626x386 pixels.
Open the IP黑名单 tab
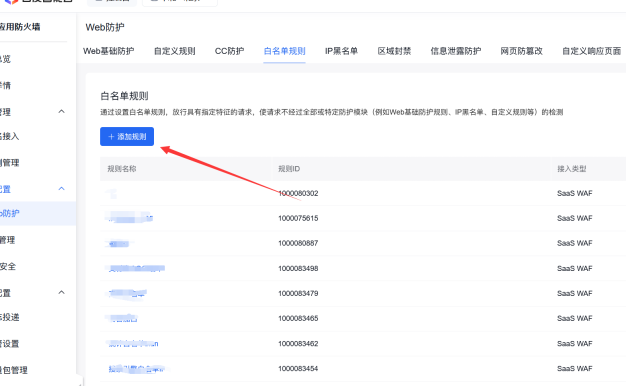(x=341, y=51)
